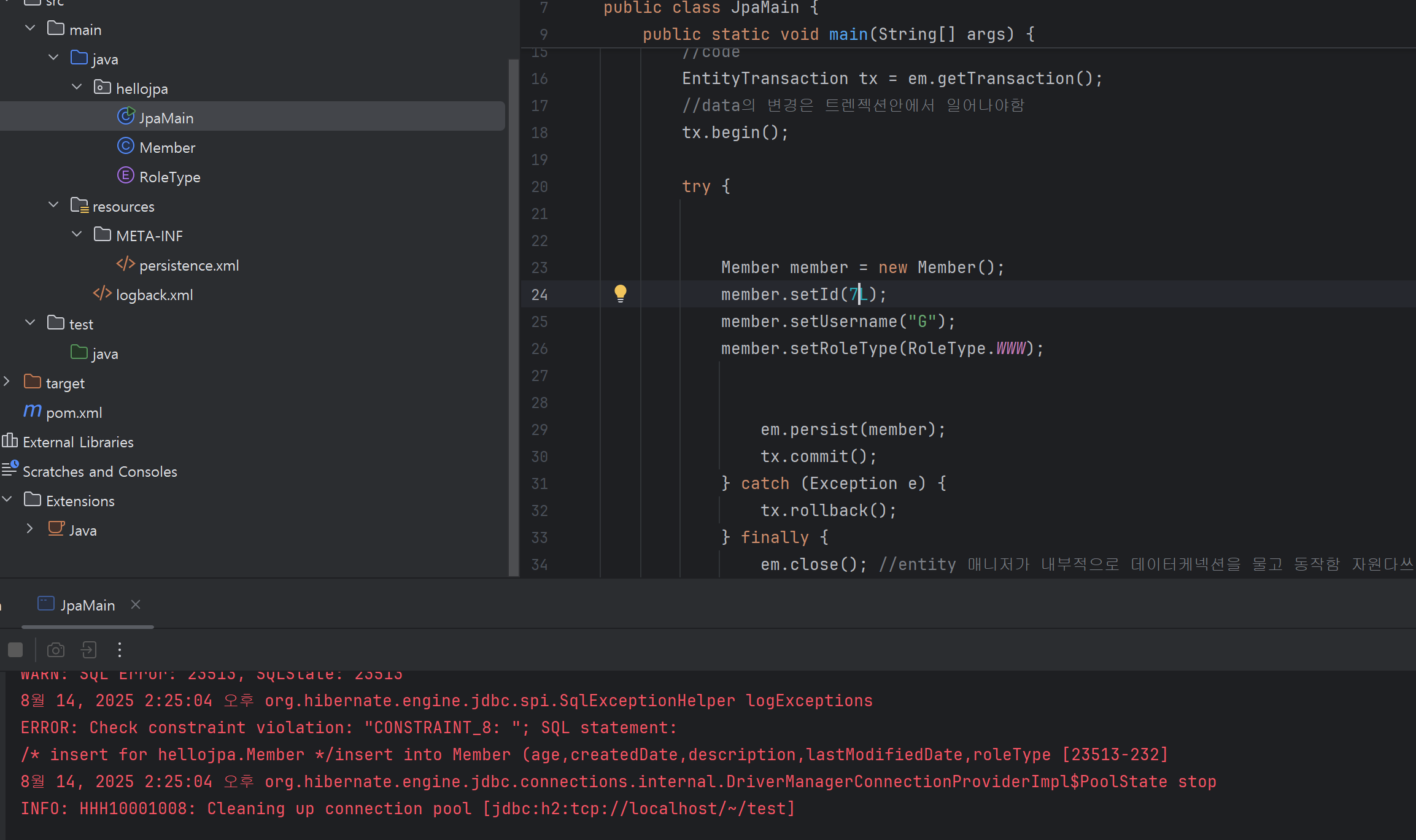Open the run toolbar more options menu
1416x840 pixels.
click(x=120, y=650)
